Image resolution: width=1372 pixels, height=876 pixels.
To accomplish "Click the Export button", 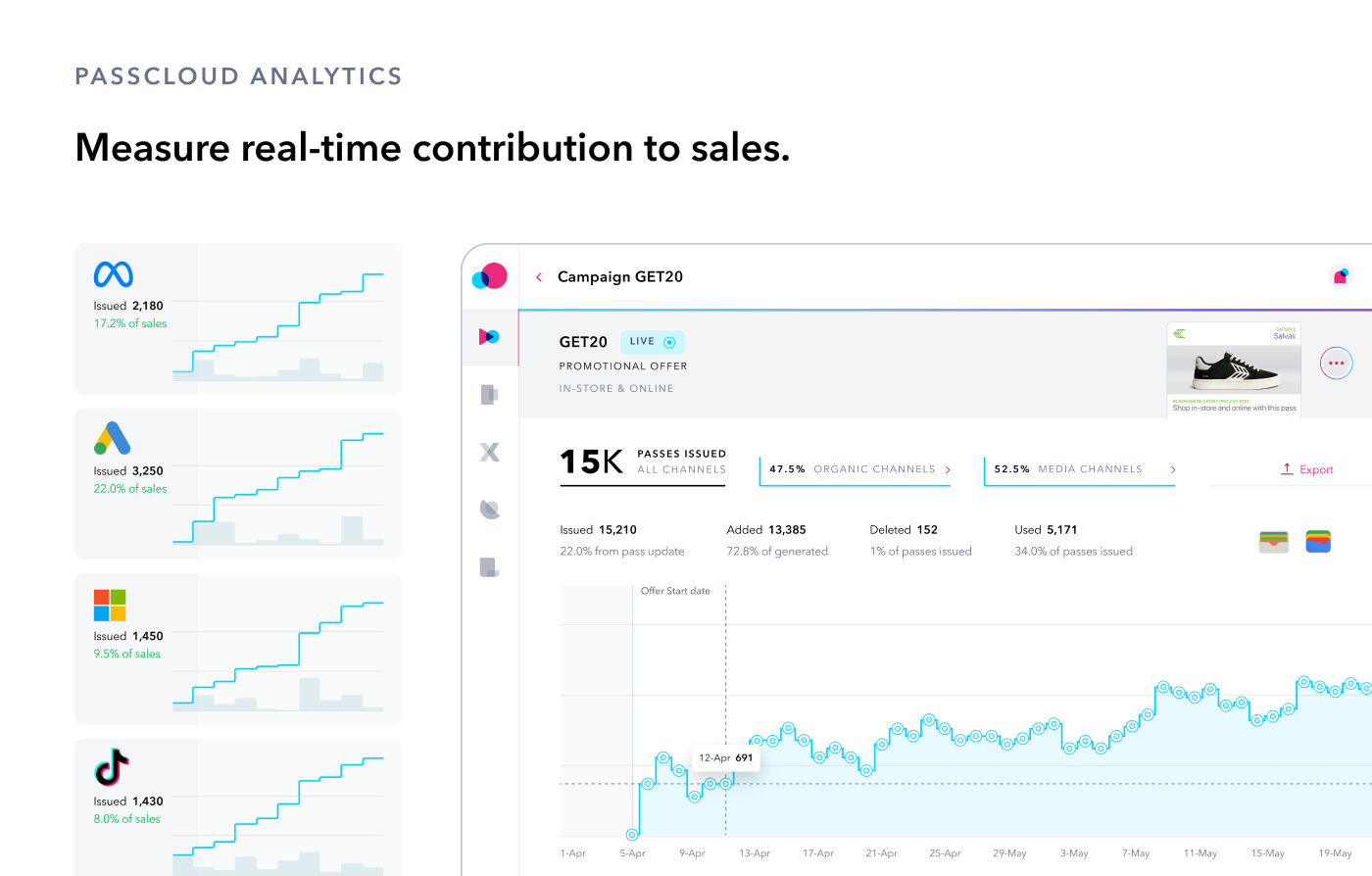I will (x=1307, y=469).
